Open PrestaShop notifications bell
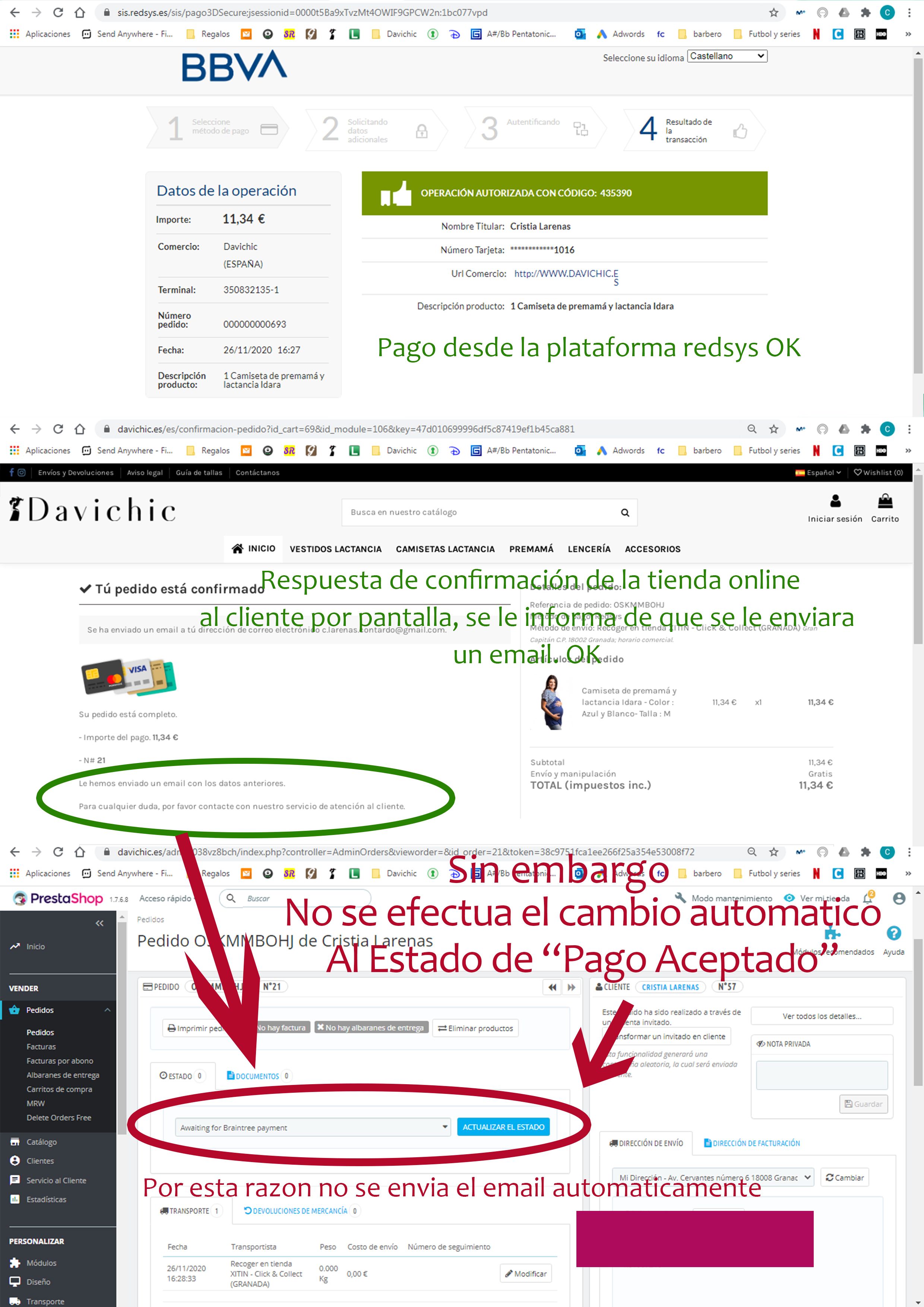This screenshot has height=1307, width=924. click(x=868, y=898)
